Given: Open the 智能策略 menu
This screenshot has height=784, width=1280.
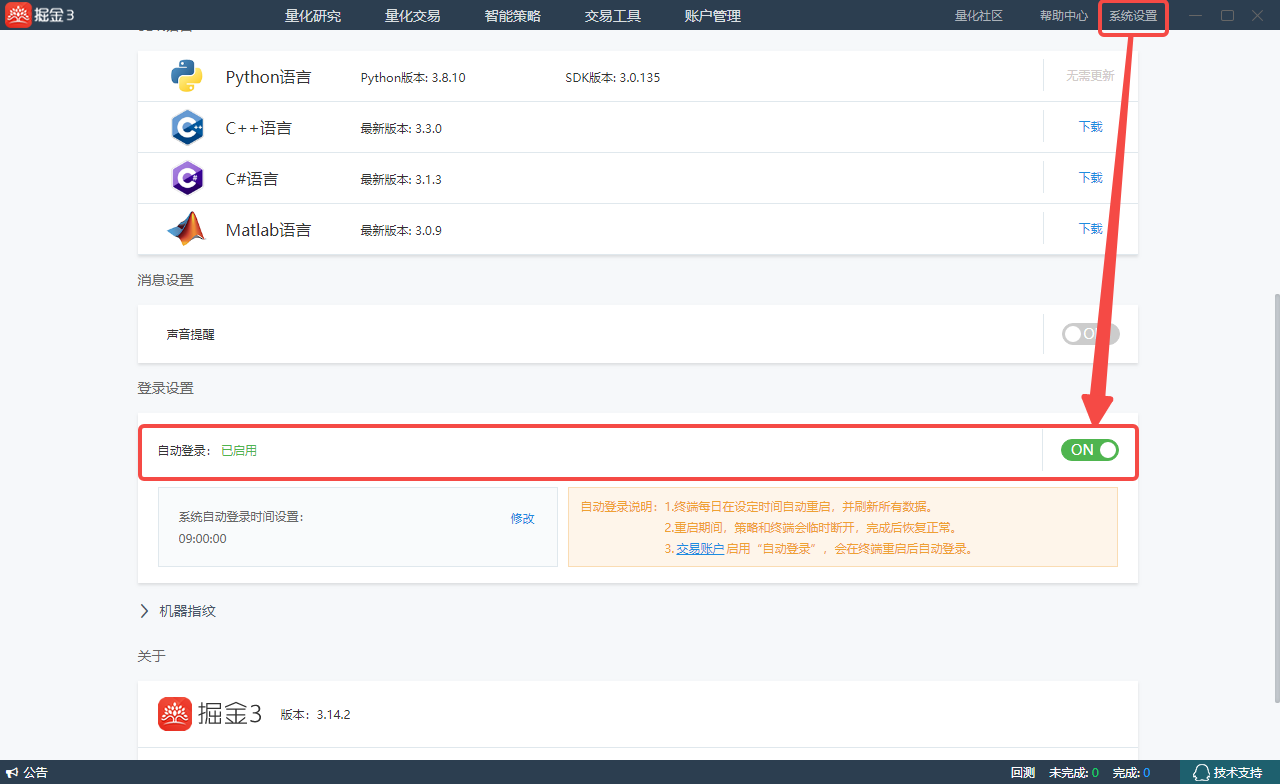Looking at the screenshot, I should (x=513, y=16).
